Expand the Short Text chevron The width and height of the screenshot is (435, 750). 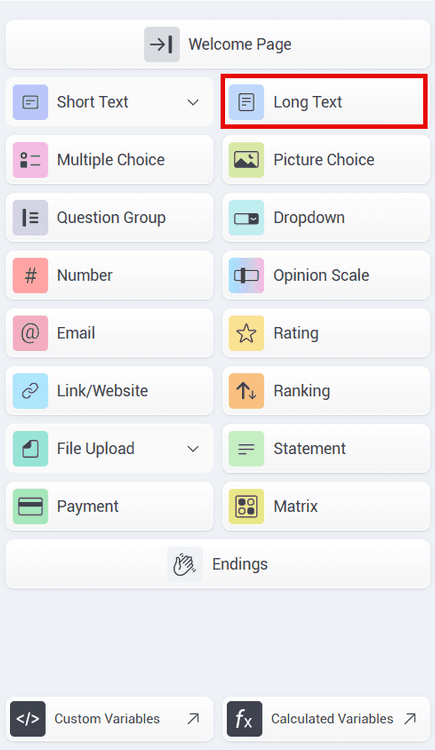point(193,102)
